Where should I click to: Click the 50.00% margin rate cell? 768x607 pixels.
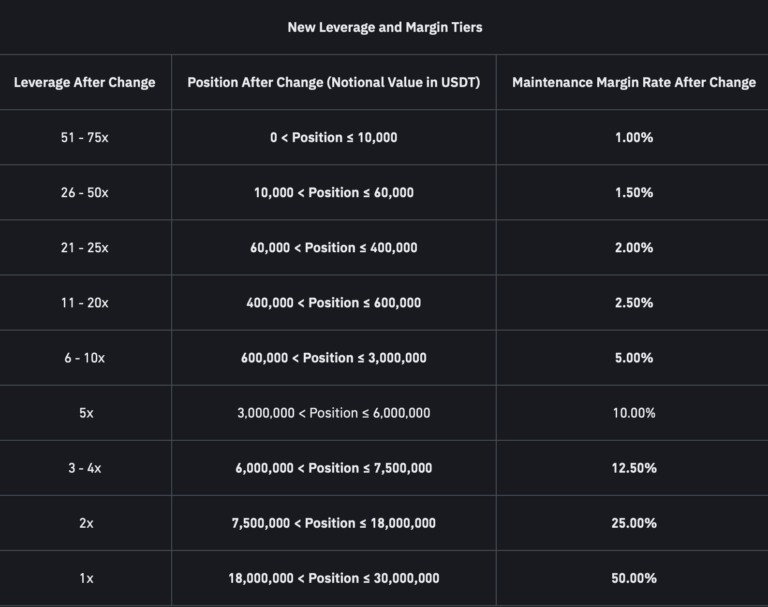coord(633,577)
